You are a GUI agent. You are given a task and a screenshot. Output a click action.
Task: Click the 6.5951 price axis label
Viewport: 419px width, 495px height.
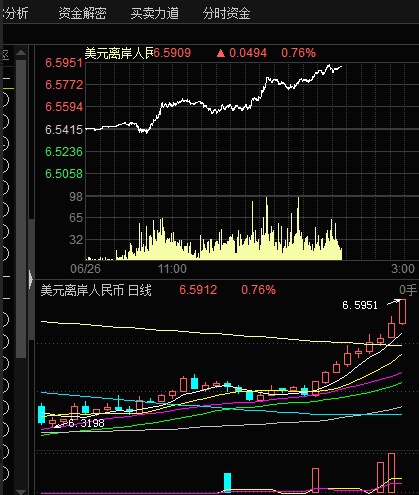(x=64, y=63)
